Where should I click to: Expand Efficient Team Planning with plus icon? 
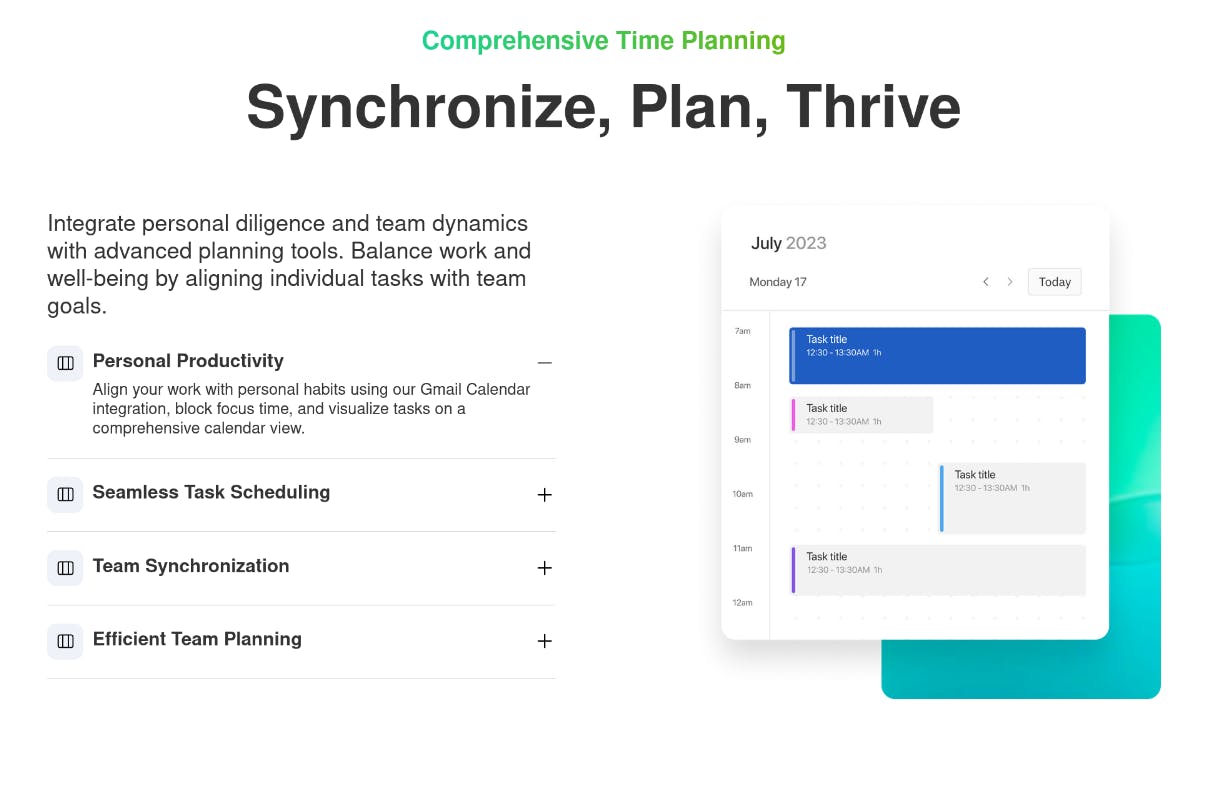point(544,641)
